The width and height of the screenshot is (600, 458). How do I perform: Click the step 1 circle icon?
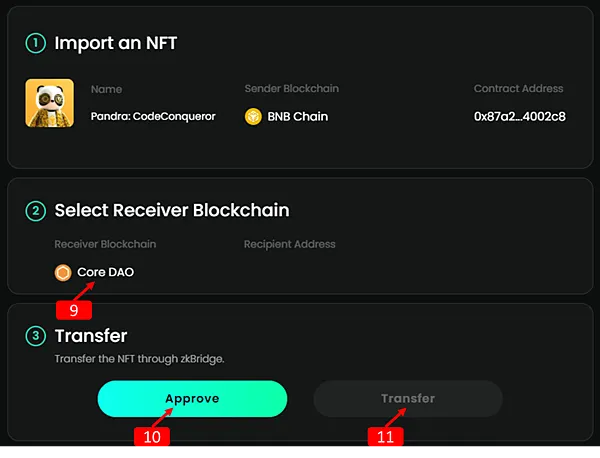point(36,43)
